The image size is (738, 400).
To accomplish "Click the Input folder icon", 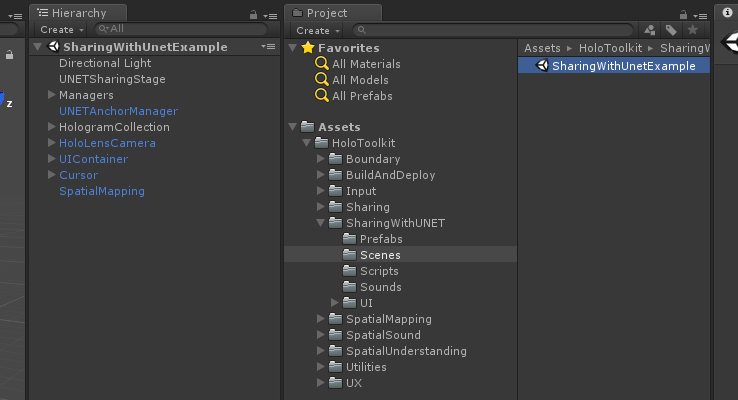I will (x=336, y=191).
